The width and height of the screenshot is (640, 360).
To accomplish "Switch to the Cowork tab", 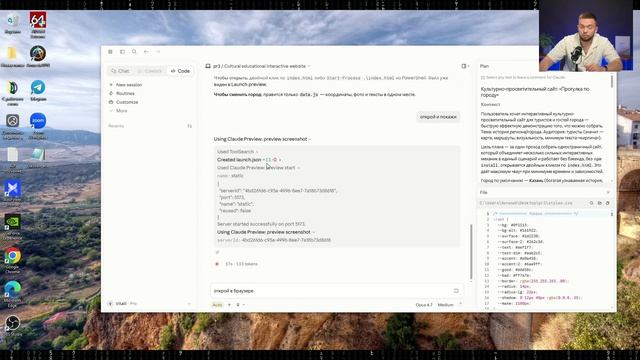I will (150, 71).
